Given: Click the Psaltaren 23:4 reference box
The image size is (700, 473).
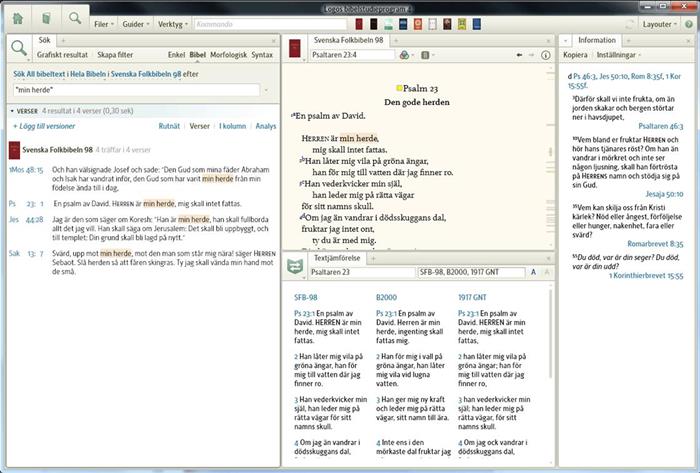Looking at the screenshot, I should [x=353, y=55].
